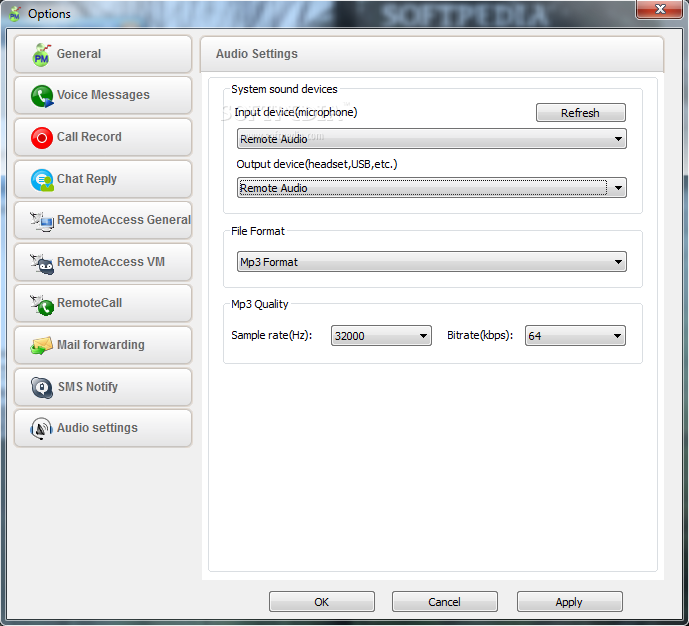This screenshot has height=626, width=689.
Task: Go to Call Record section
Action: click(x=103, y=137)
